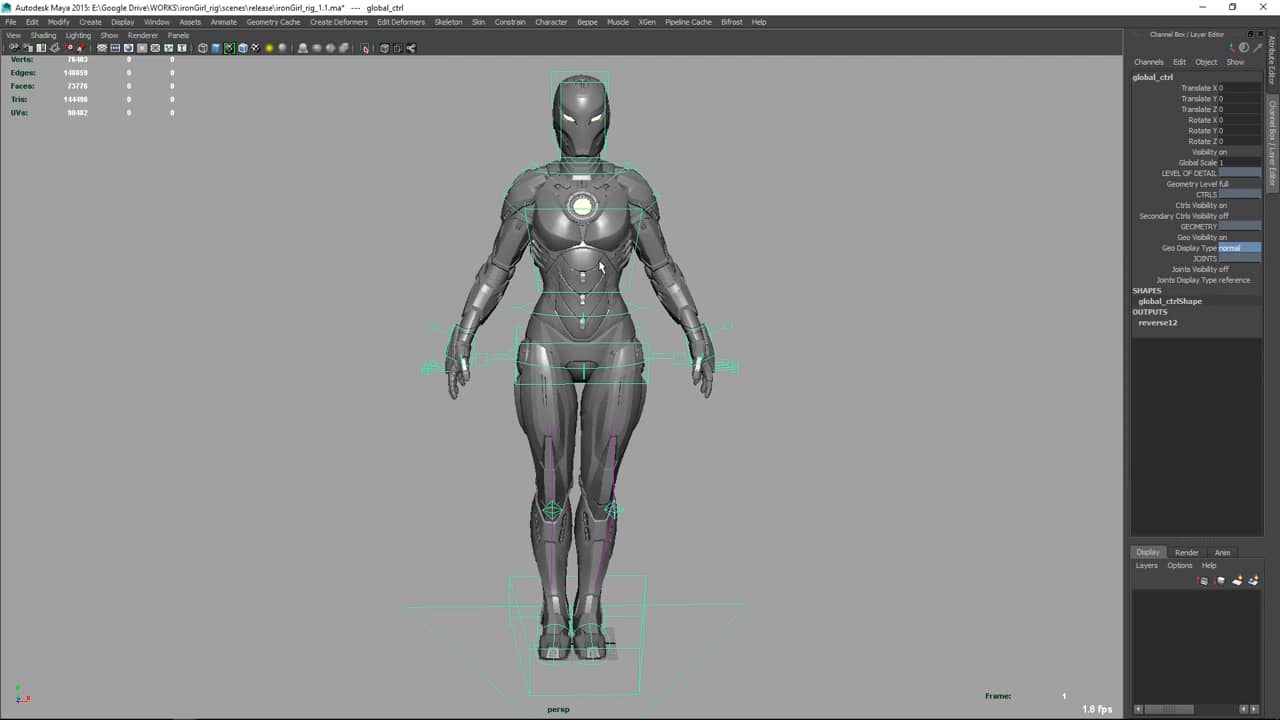Open the Create Deformers menu
Viewport: 1280px width, 720px height.
[x=338, y=22]
